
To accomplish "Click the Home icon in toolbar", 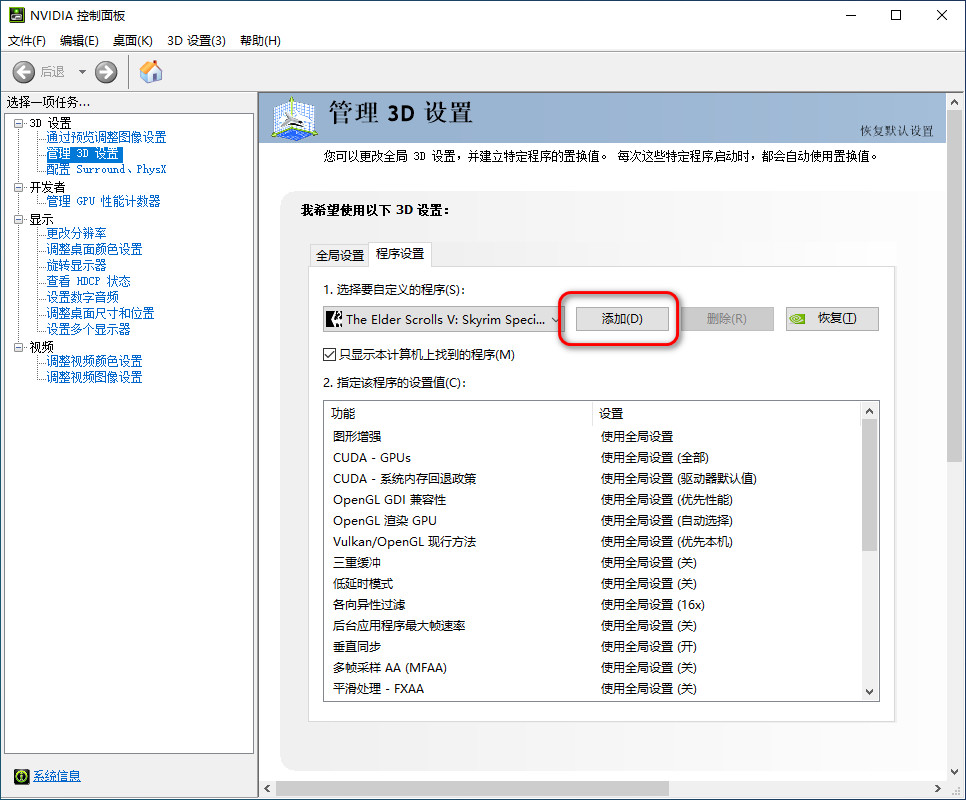I will click(151, 72).
